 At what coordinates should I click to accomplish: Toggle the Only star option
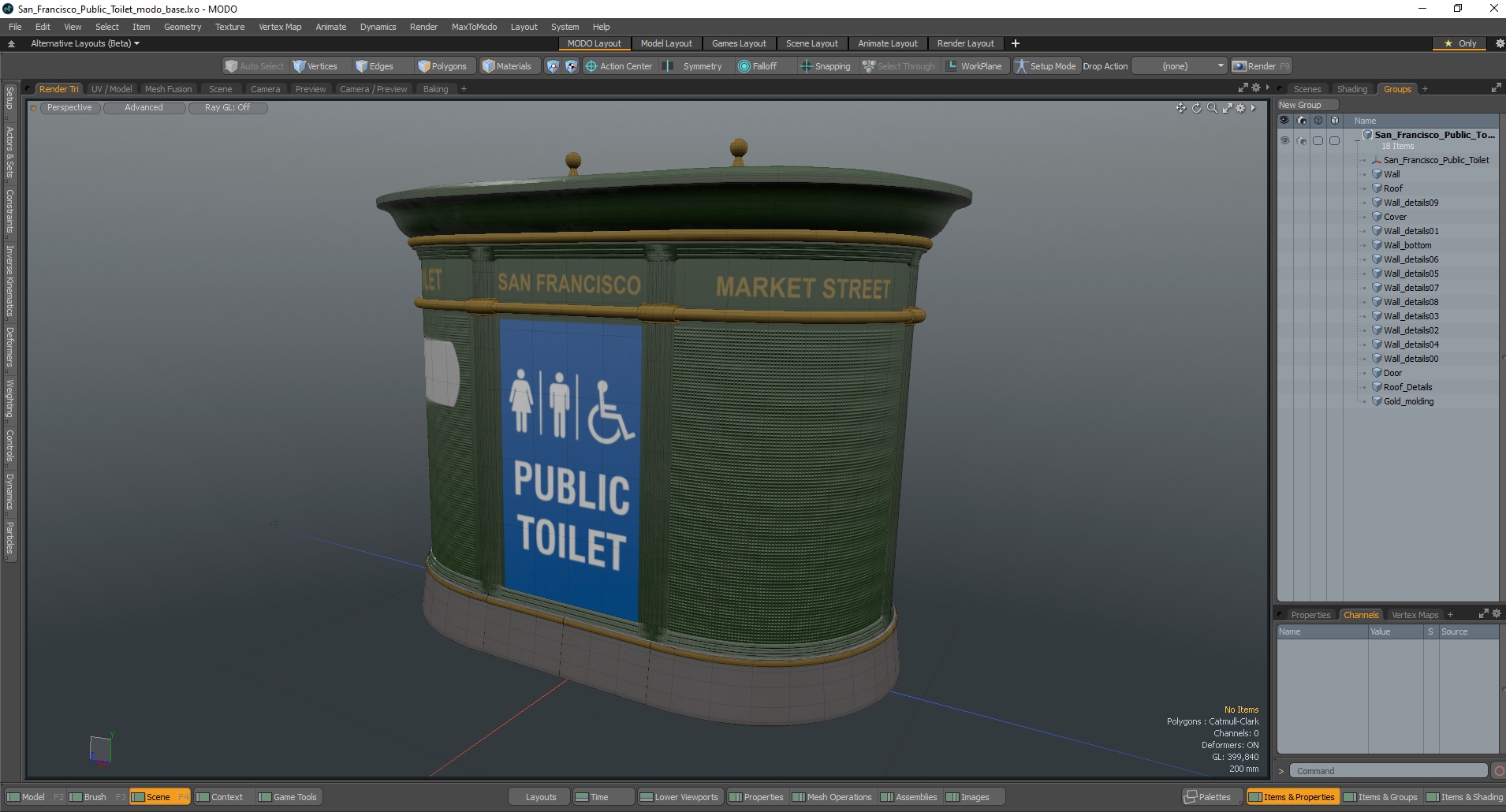point(1460,43)
